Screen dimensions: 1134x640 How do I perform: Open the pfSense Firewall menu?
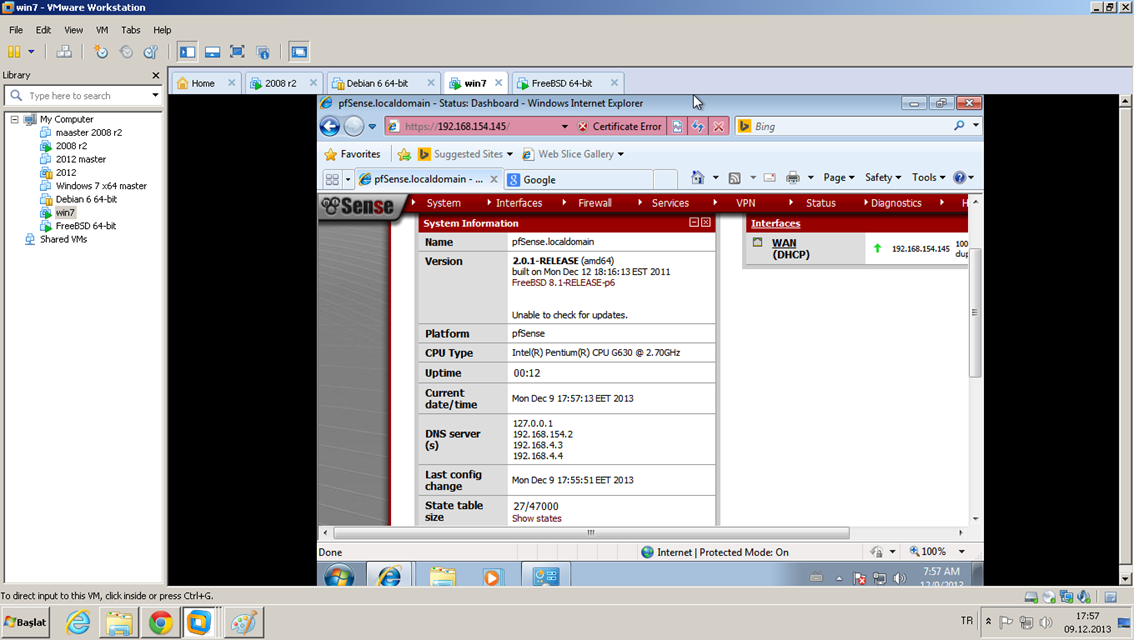[594, 203]
